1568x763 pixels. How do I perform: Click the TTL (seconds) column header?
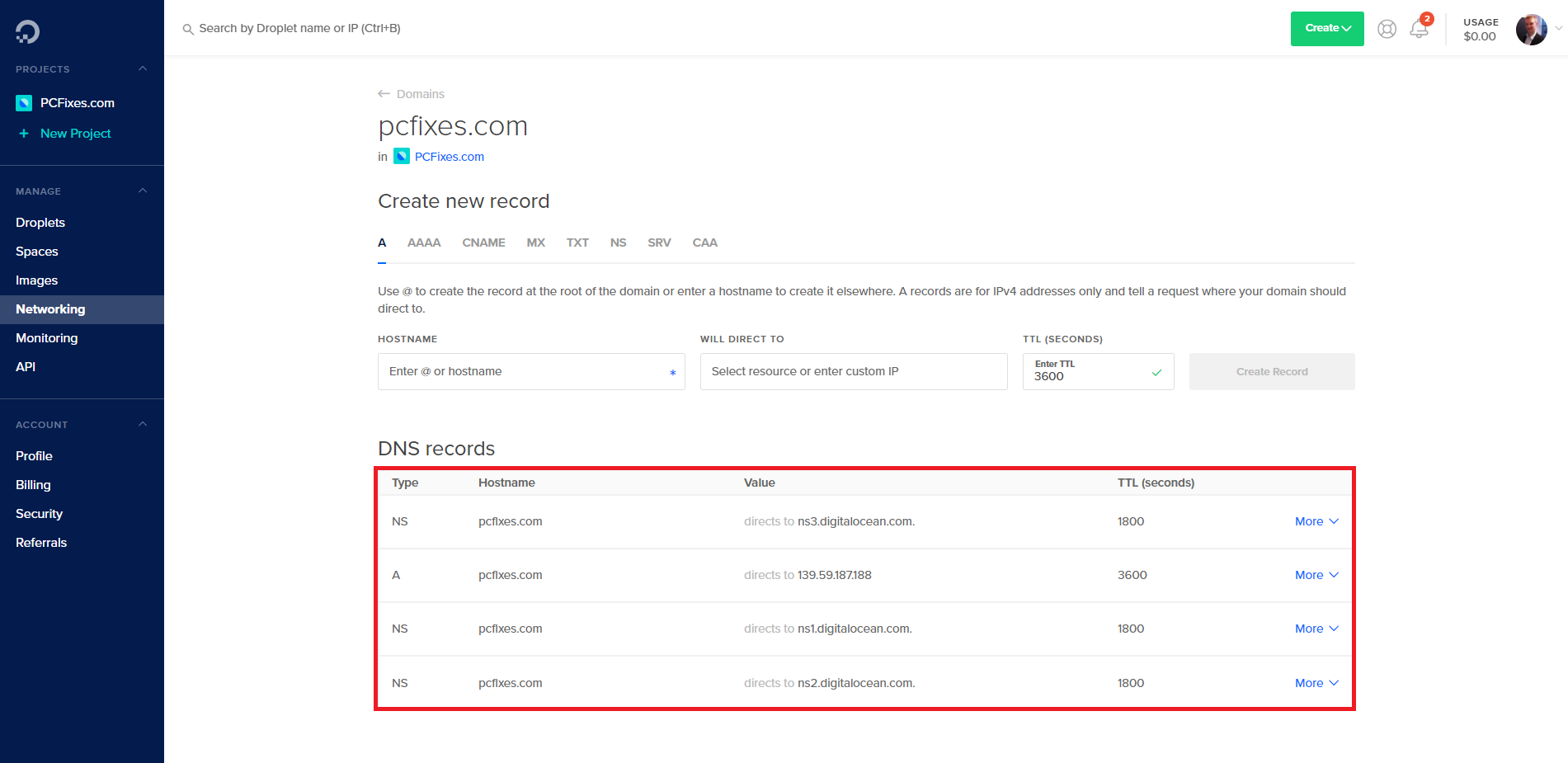[1156, 483]
